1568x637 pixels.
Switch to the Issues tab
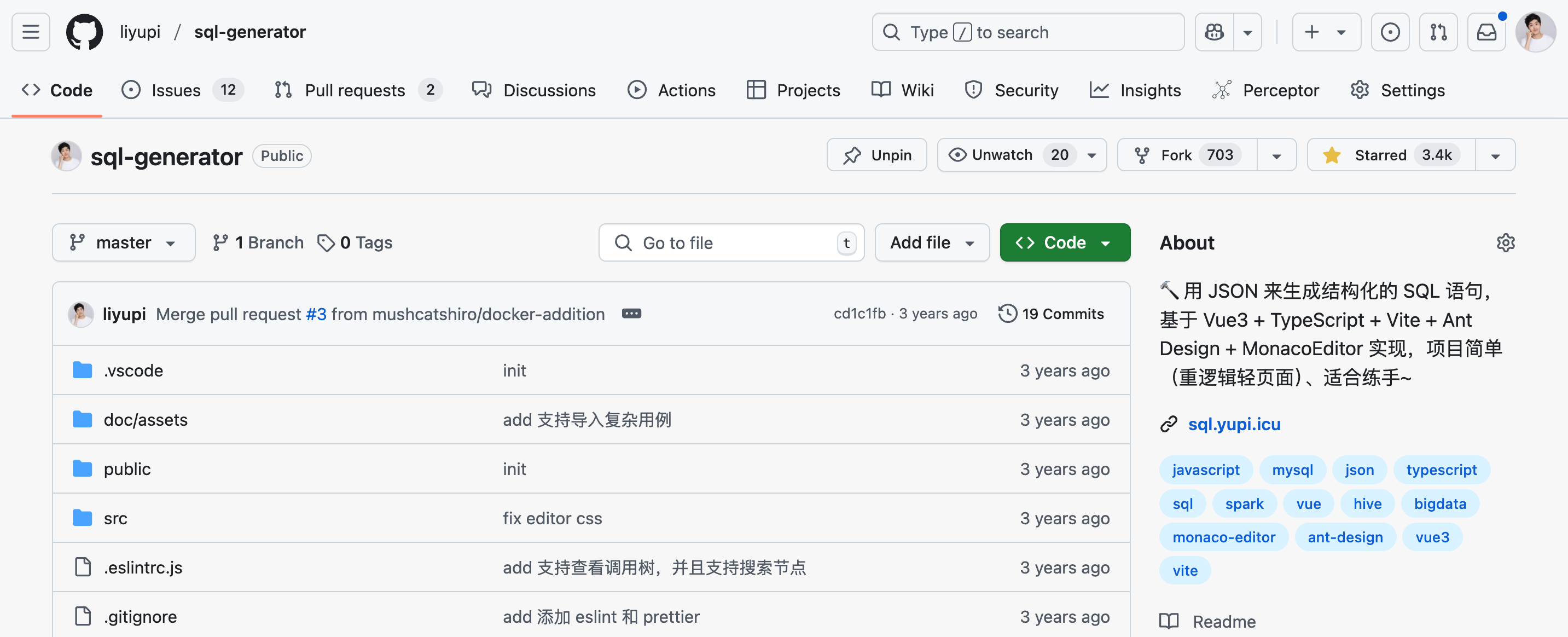(x=175, y=90)
